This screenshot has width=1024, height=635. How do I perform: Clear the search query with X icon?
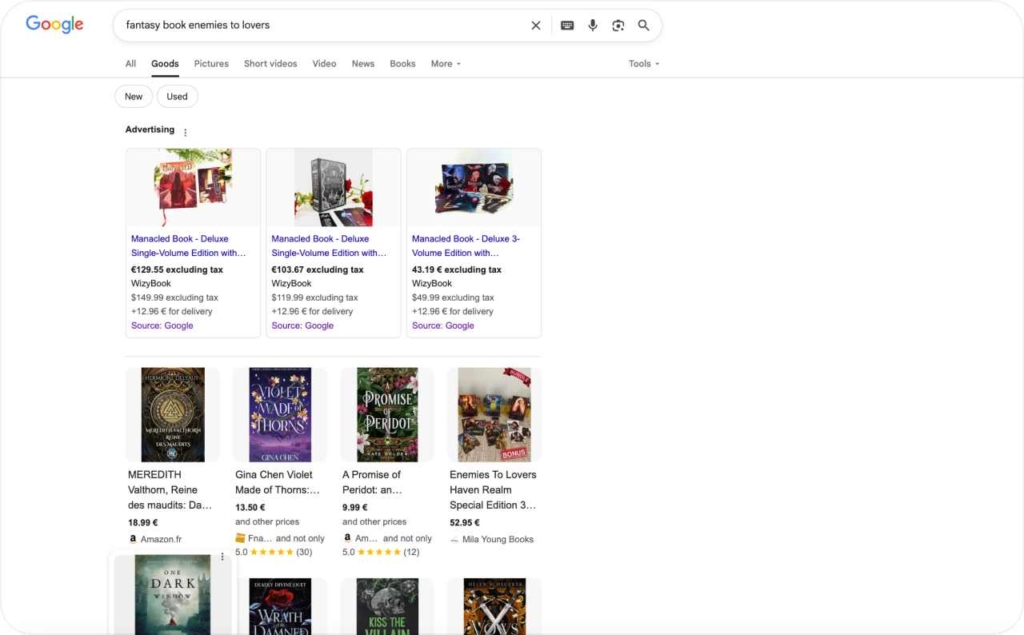[x=536, y=25]
